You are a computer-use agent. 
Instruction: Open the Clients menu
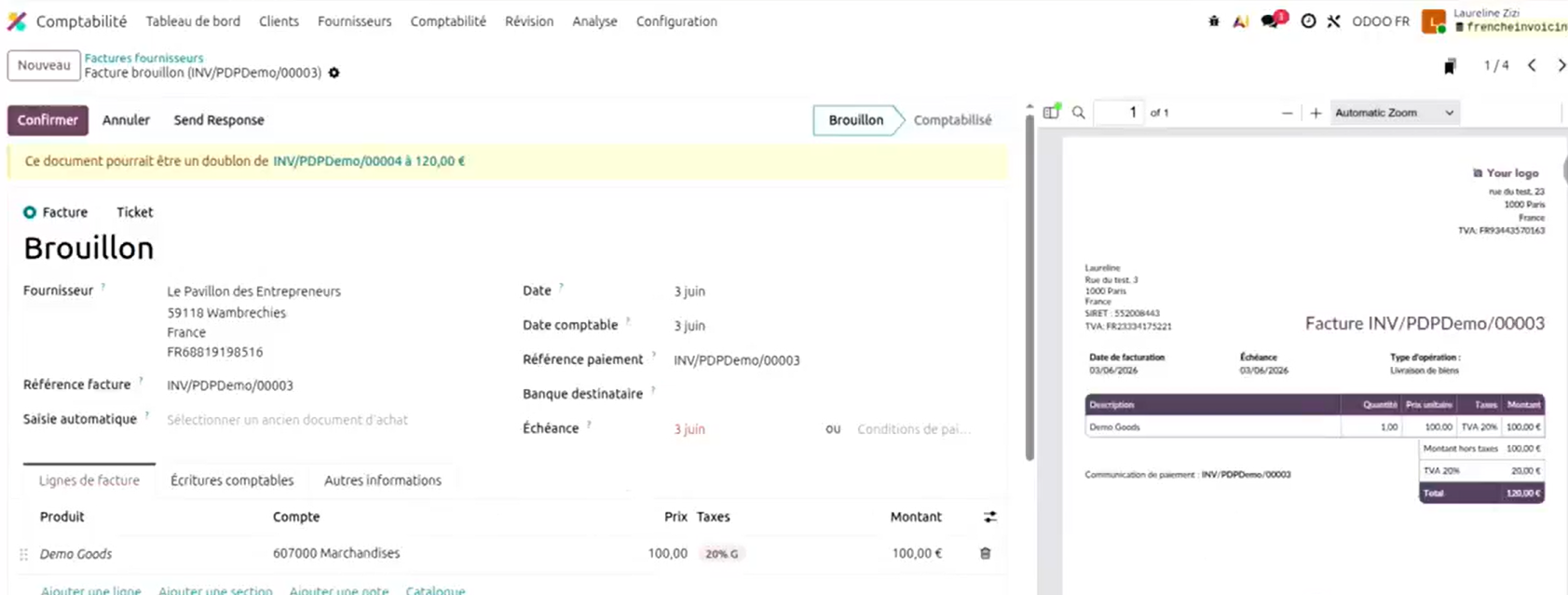pos(279,21)
